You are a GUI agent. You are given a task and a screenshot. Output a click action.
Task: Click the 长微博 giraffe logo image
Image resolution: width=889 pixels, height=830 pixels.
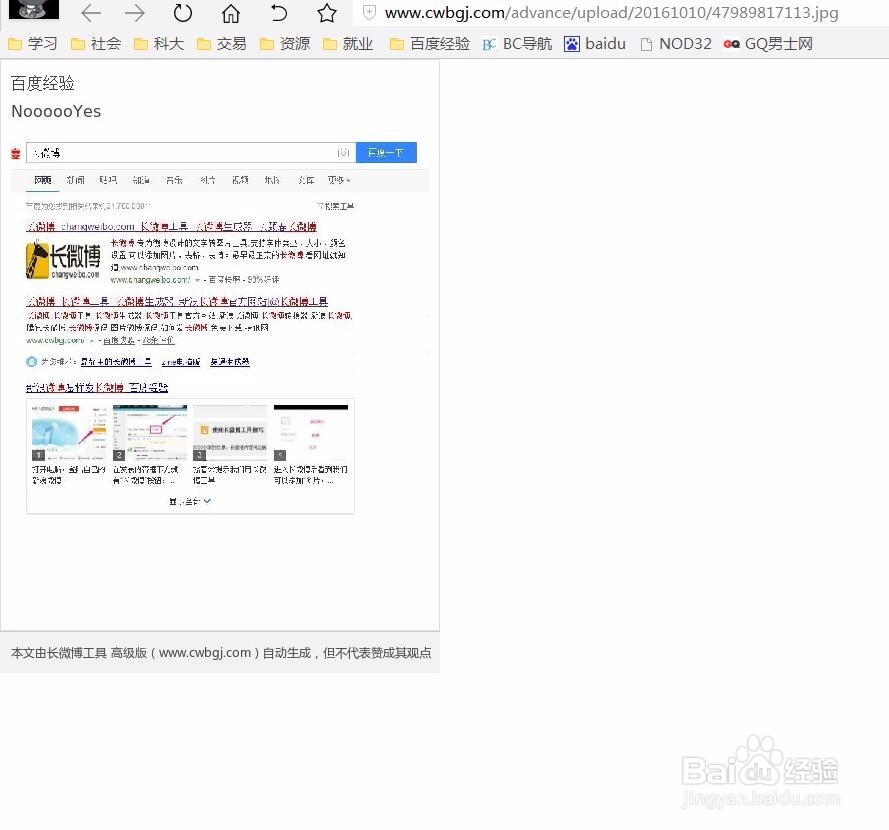coord(63,260)
